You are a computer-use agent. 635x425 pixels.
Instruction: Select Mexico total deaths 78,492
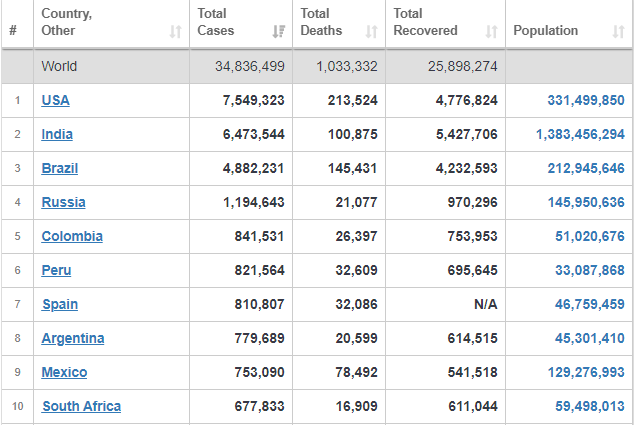(356, 372)
